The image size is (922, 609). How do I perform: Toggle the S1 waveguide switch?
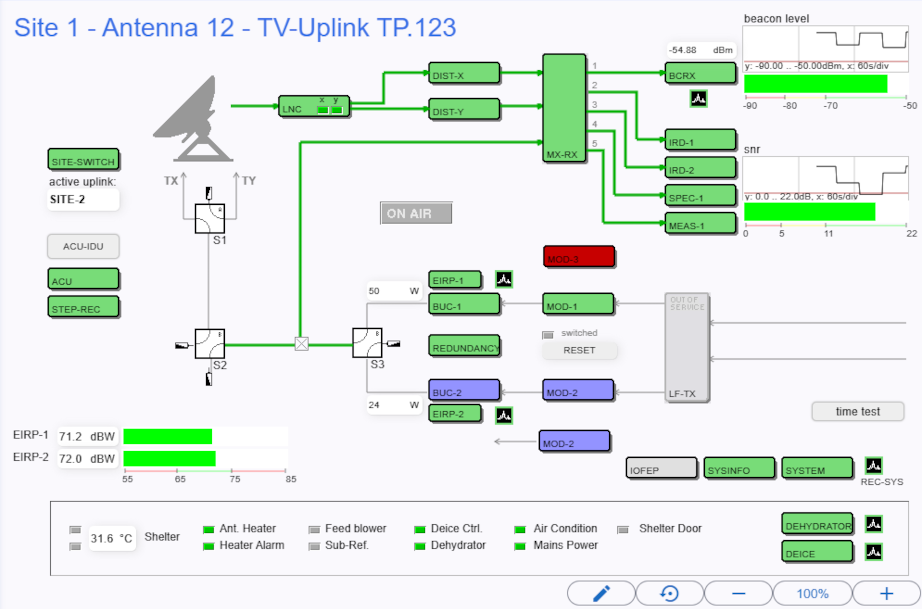click(x=209, y=218)
